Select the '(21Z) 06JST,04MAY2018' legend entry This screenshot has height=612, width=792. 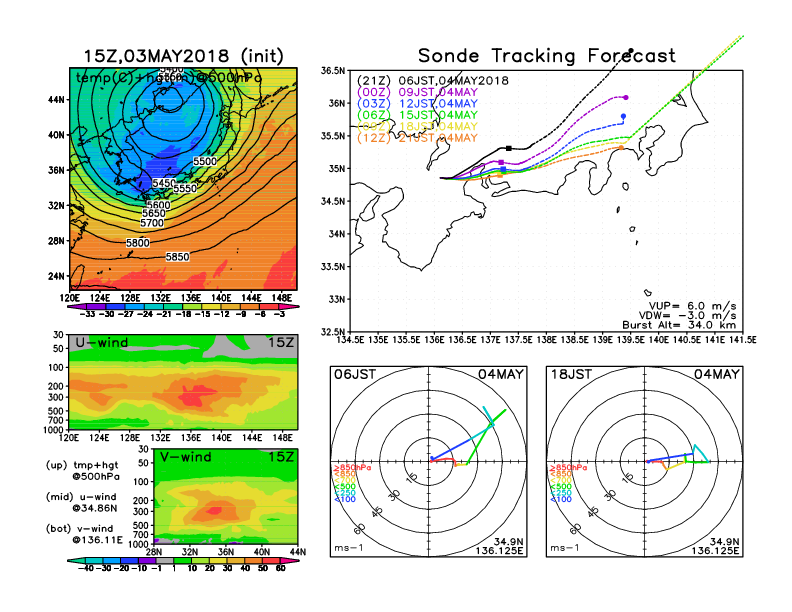(433, 80)
